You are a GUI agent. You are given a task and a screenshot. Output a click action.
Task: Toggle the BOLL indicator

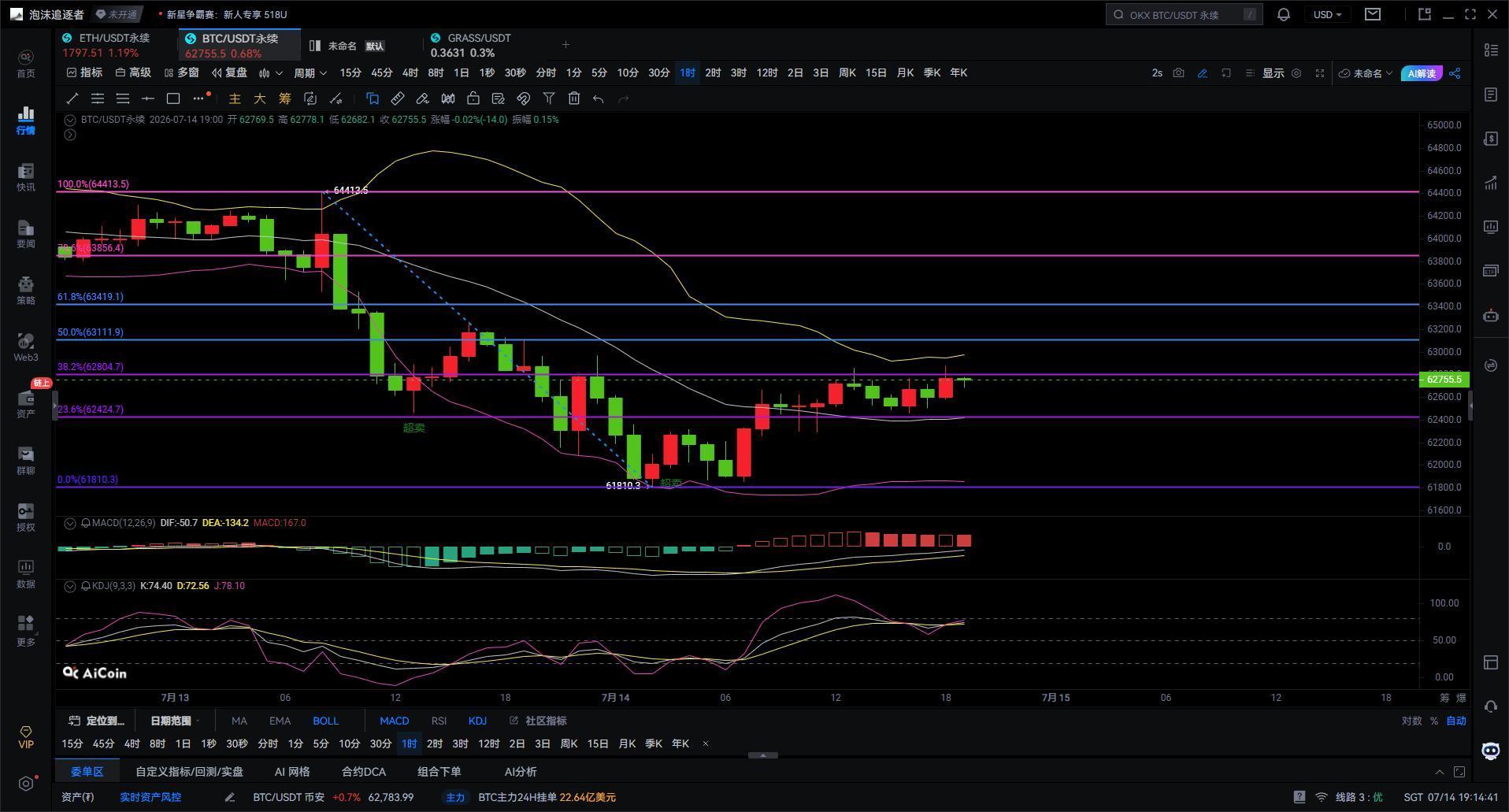pos(325,721)
